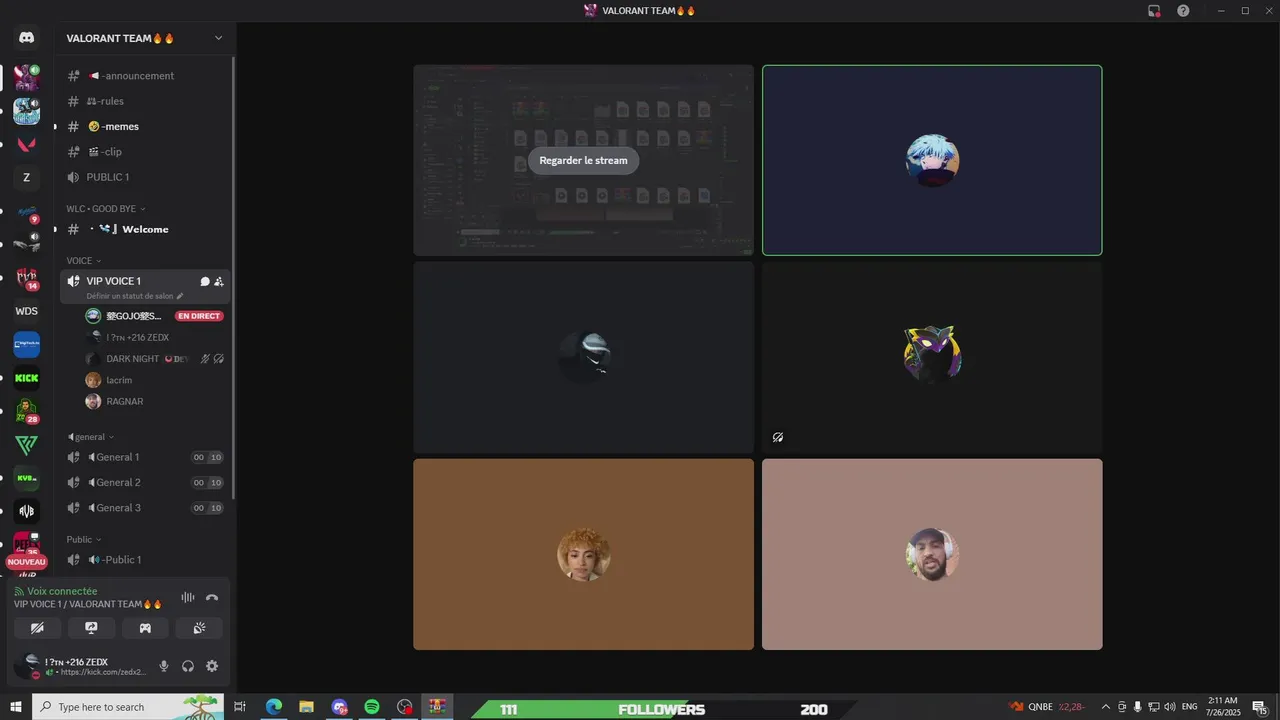Join General 3 voice channel
Screen dimensions: 1280x720
pyautogui.click(x=145, y=508)
